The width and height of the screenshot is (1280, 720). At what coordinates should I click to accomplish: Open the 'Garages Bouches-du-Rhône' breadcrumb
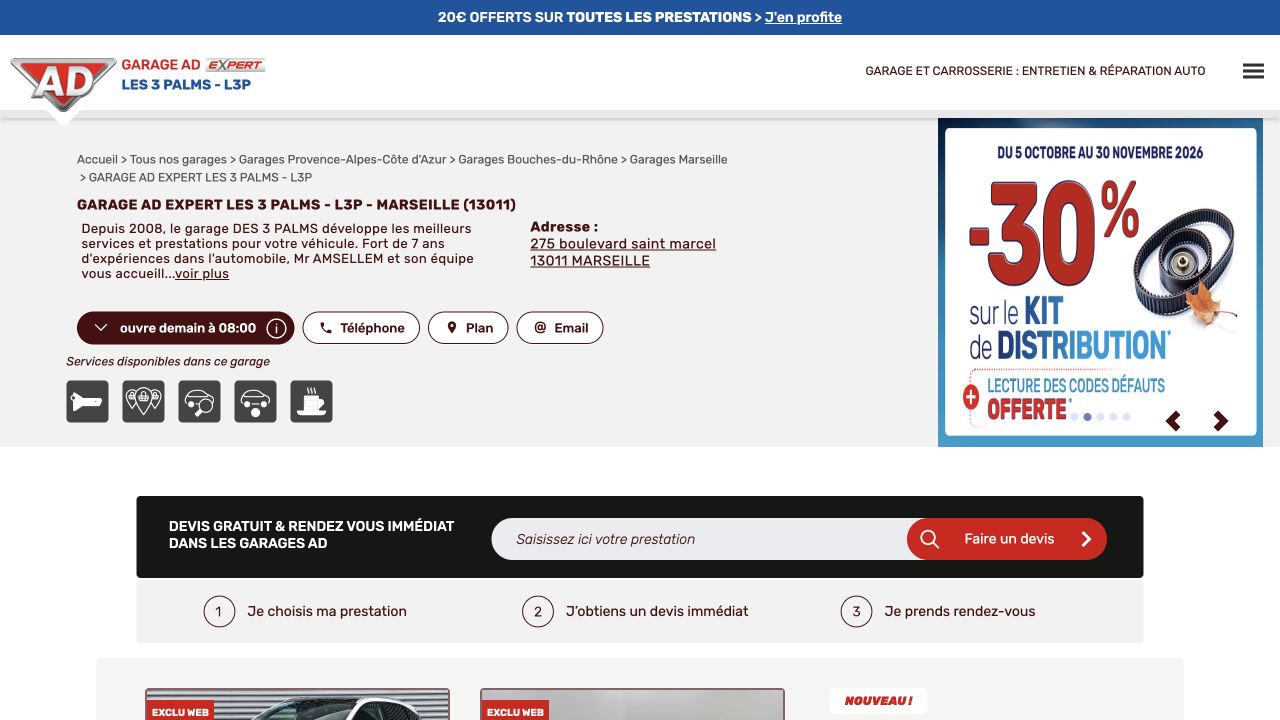click(x=538, y=160)
